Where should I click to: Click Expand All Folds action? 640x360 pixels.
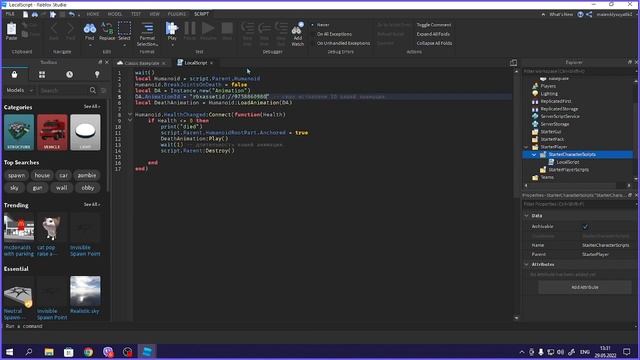[x=433, y=34]
